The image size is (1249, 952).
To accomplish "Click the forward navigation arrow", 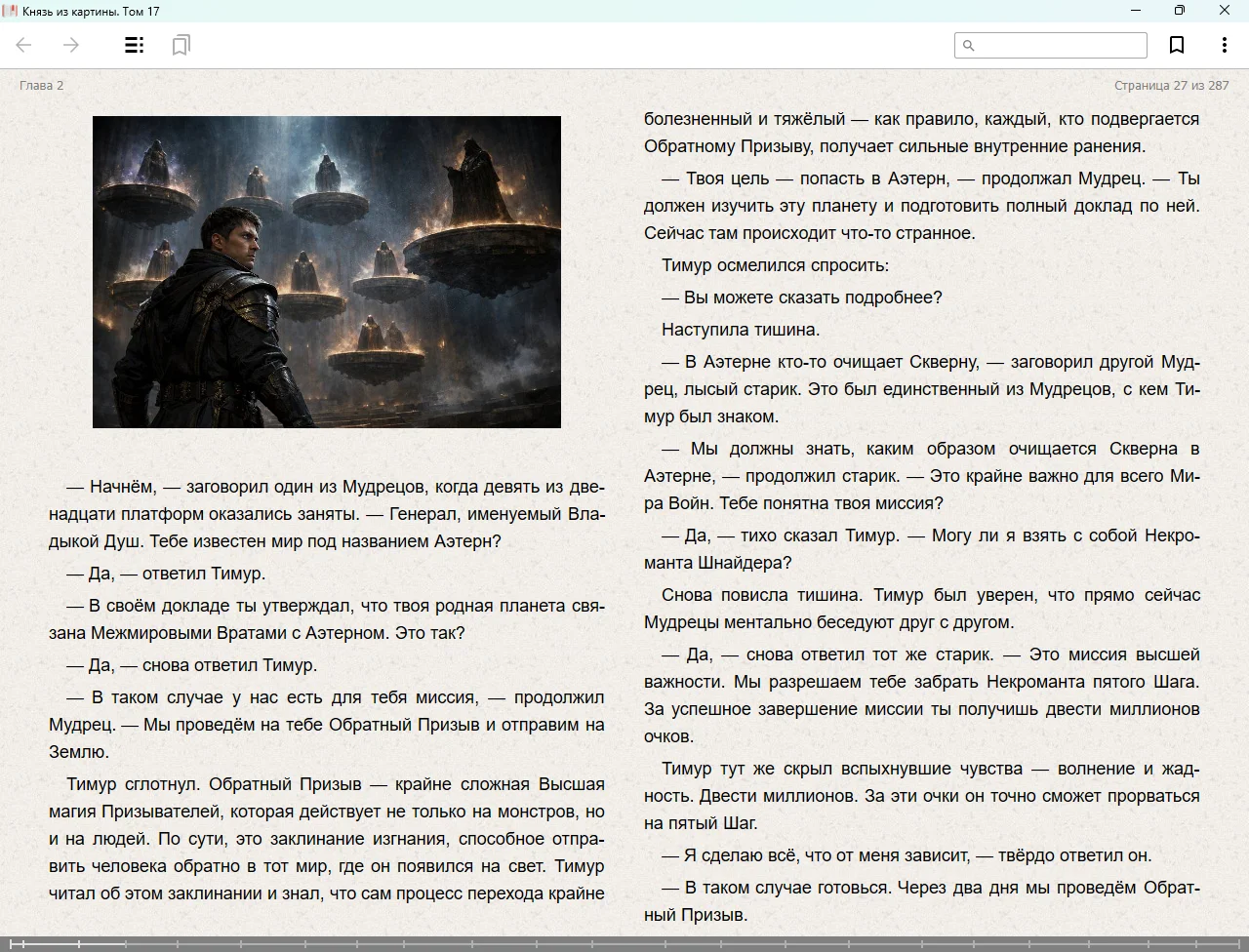I will pos(71,45).
